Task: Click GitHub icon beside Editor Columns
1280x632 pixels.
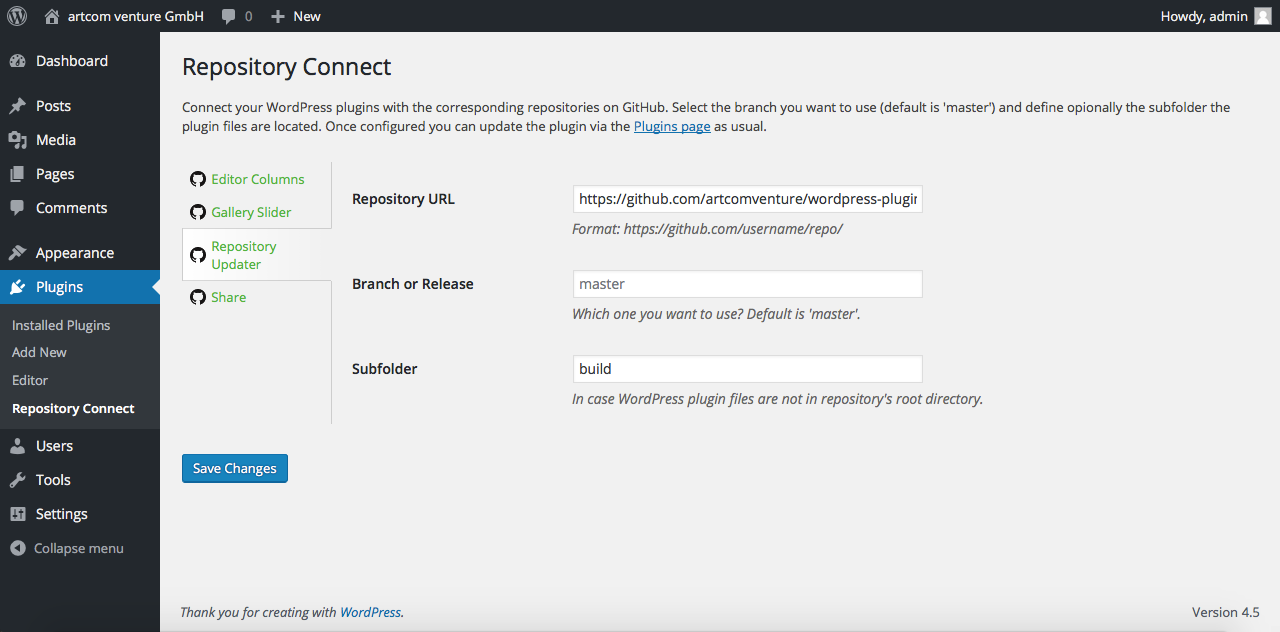Action: point(198,179)
